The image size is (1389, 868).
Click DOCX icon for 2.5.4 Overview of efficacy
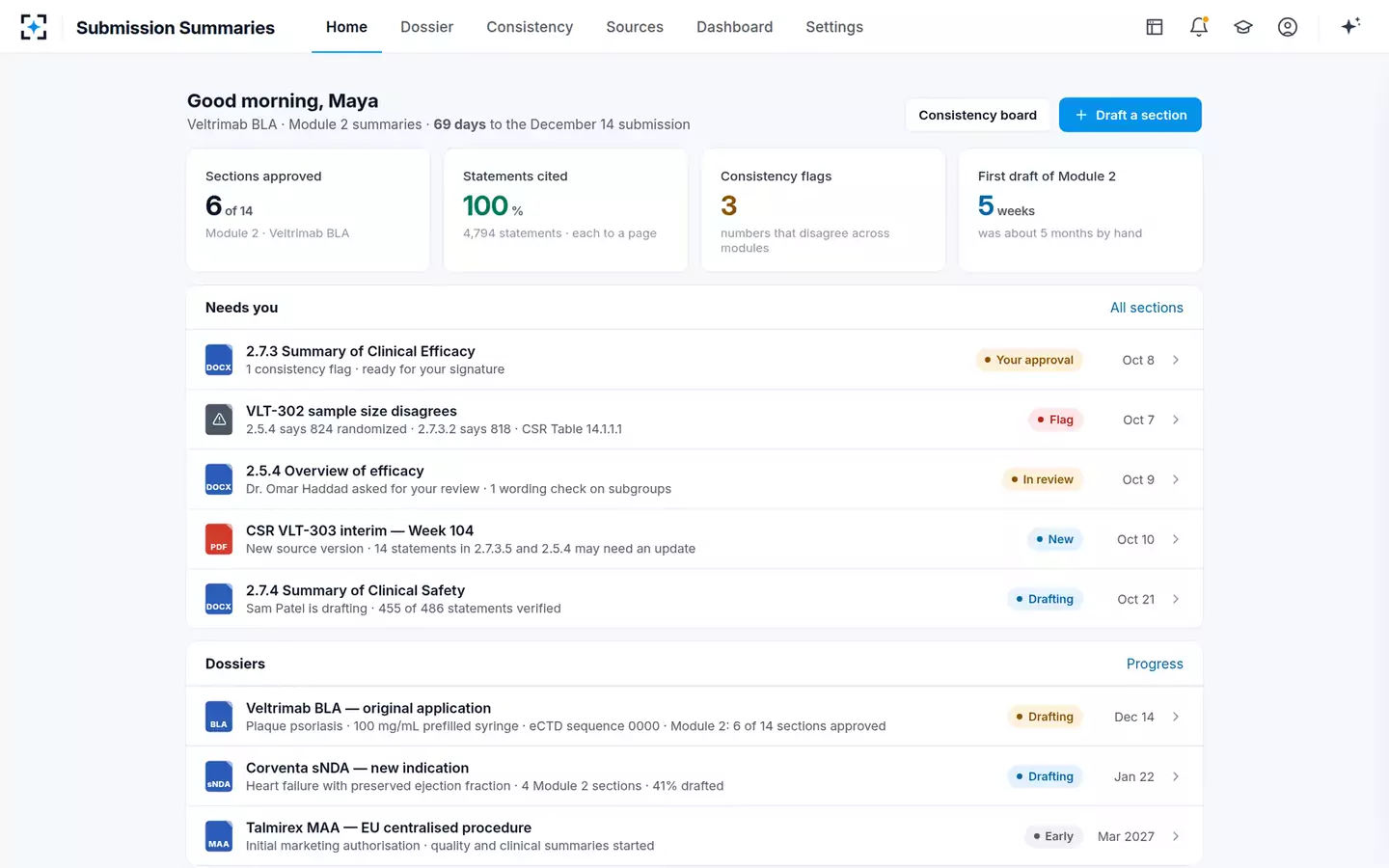[x=219, y=479]
